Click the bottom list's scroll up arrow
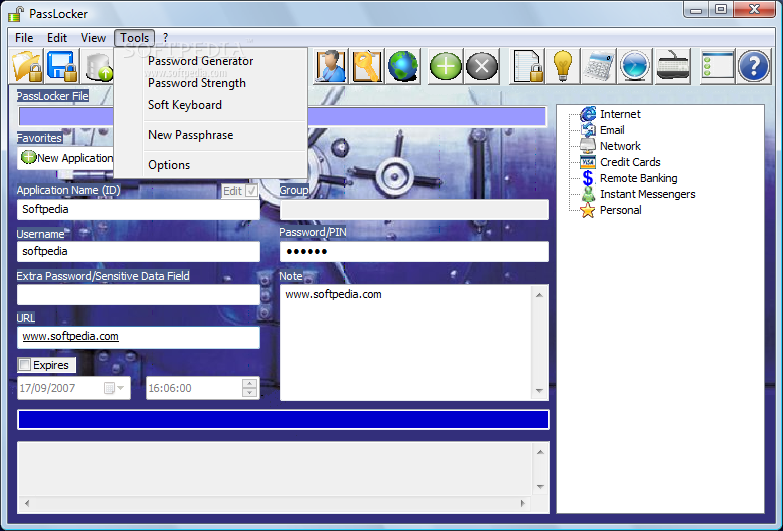 point(540,452)
